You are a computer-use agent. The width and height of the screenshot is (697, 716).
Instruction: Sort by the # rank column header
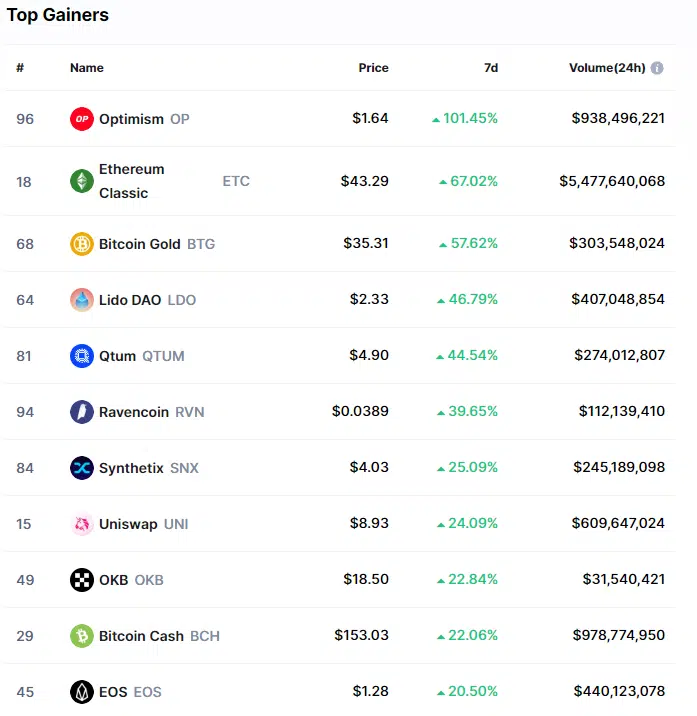pos(20,68)
